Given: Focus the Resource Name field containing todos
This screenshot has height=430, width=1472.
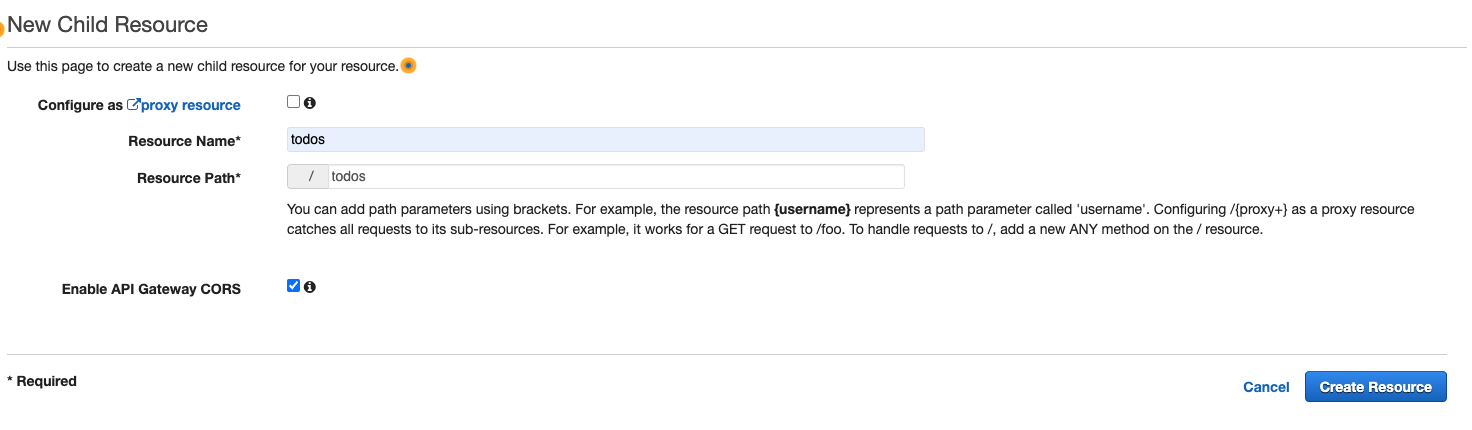Looking at the screenshot, I should [x=605, y=140].
